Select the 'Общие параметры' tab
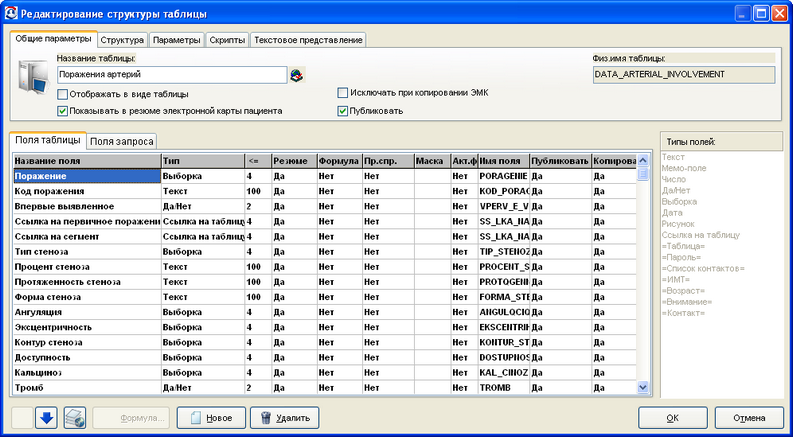 click(x=53, y=39)
